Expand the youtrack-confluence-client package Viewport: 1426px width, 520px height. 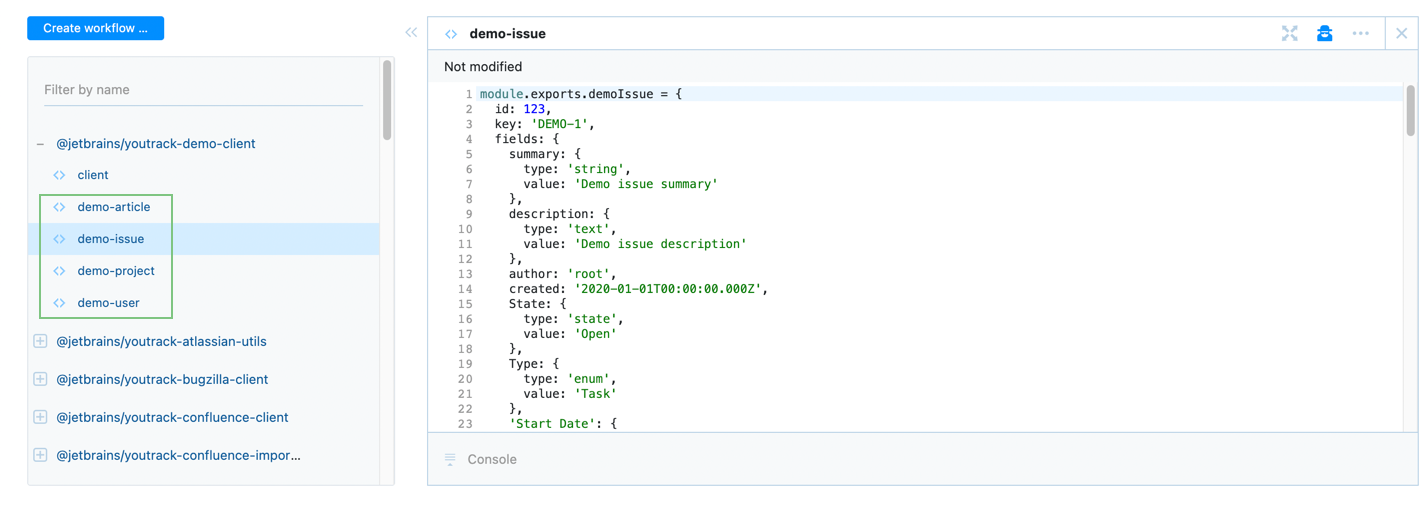[x=41, y=417]
